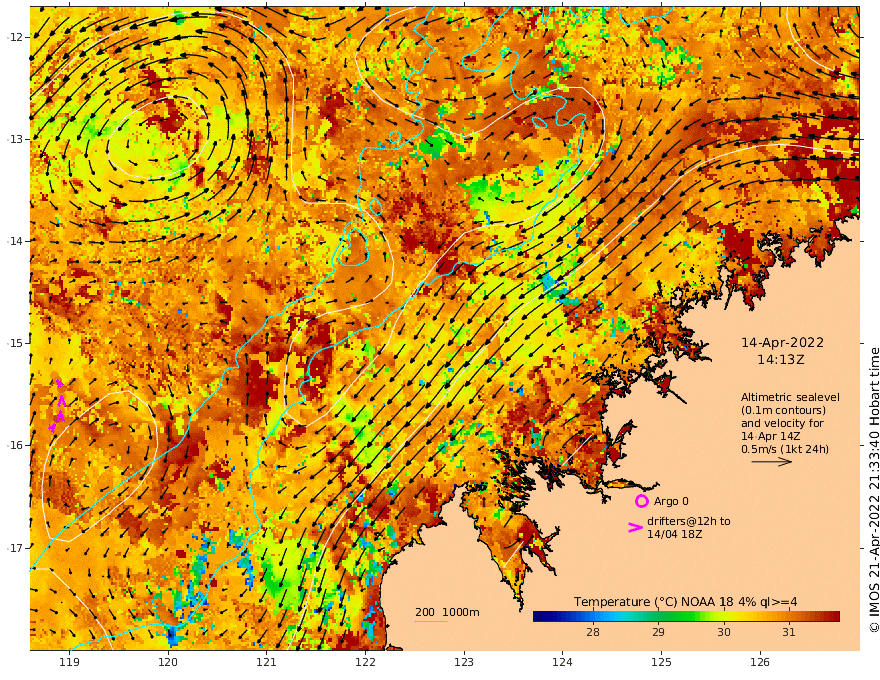Click the longitude 126 axis label
The height and width of the screenshot is (680, 880).
click(760, 662)
